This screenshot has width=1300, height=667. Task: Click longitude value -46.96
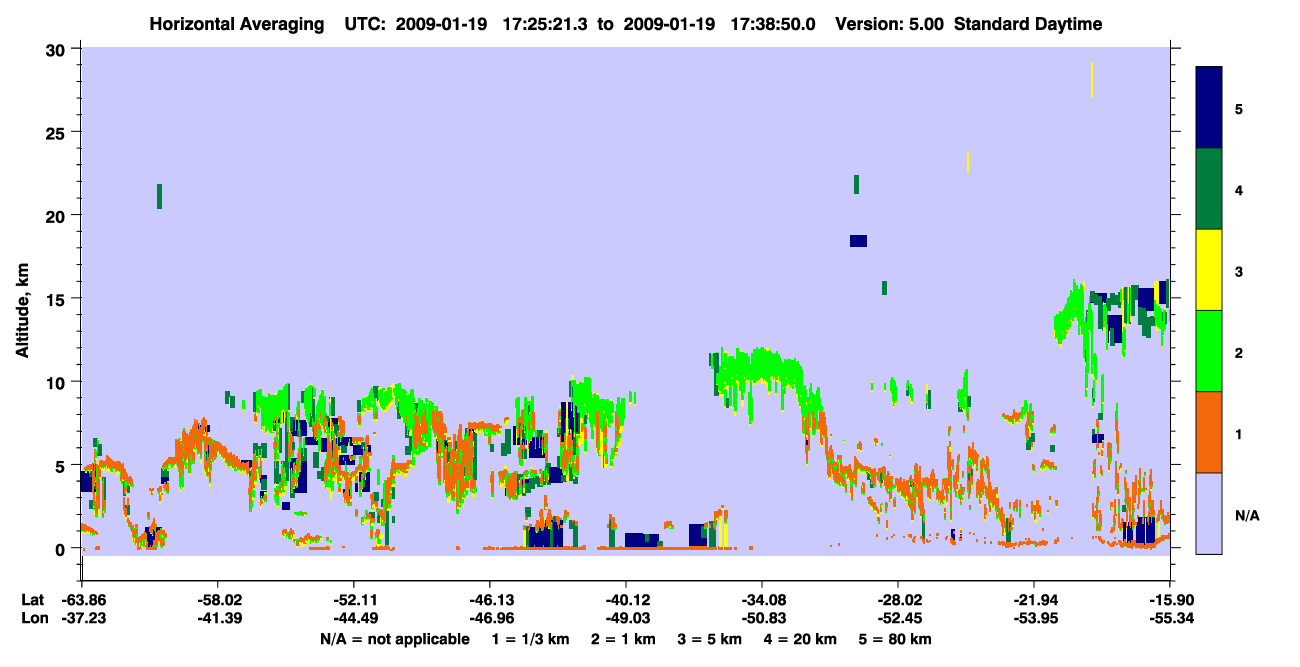tap(489, 618)
